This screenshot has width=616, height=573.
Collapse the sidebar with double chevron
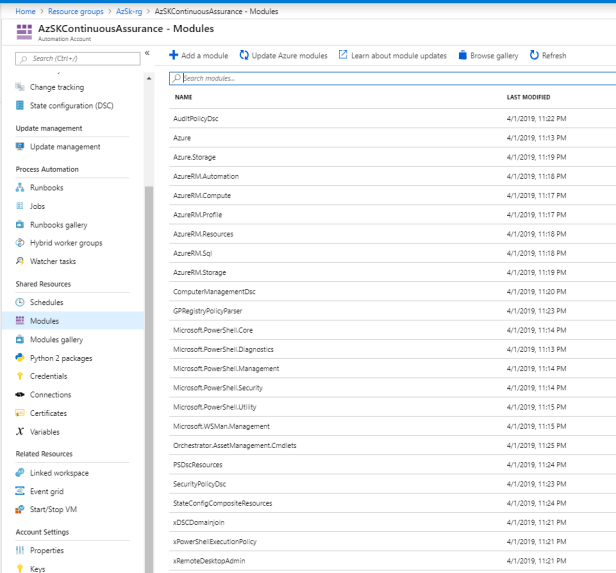[x=147, y=53]
